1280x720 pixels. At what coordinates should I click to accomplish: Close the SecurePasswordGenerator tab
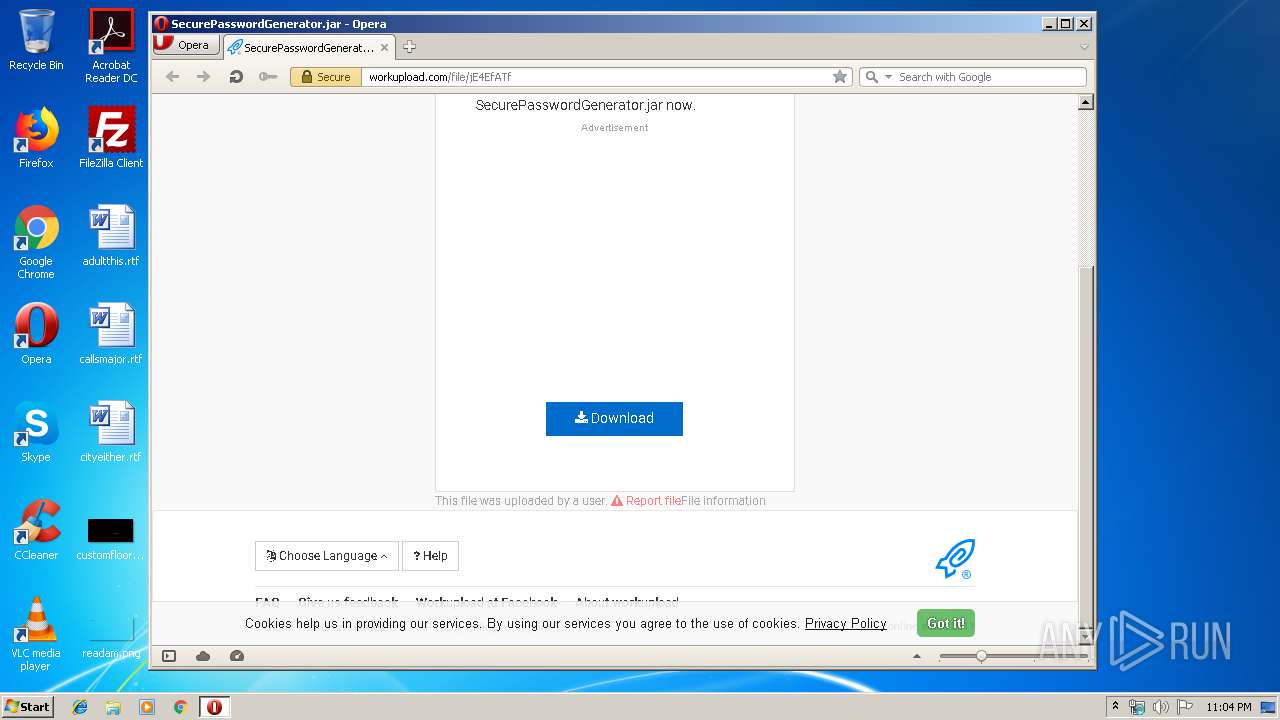click(x=385, y=47)
